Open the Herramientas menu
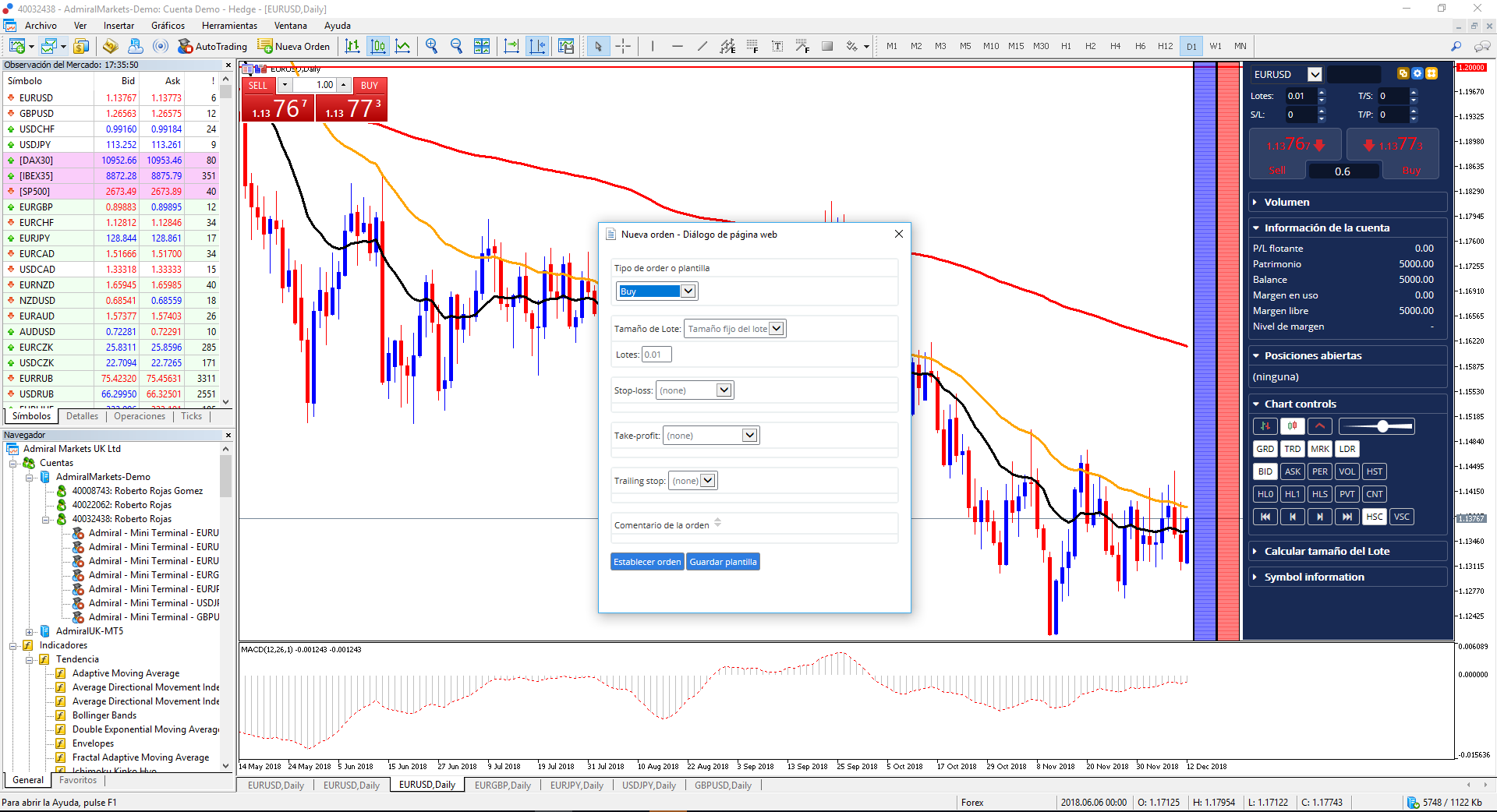The width and height of the screenshot is (1497, 812). coord(230,26)
